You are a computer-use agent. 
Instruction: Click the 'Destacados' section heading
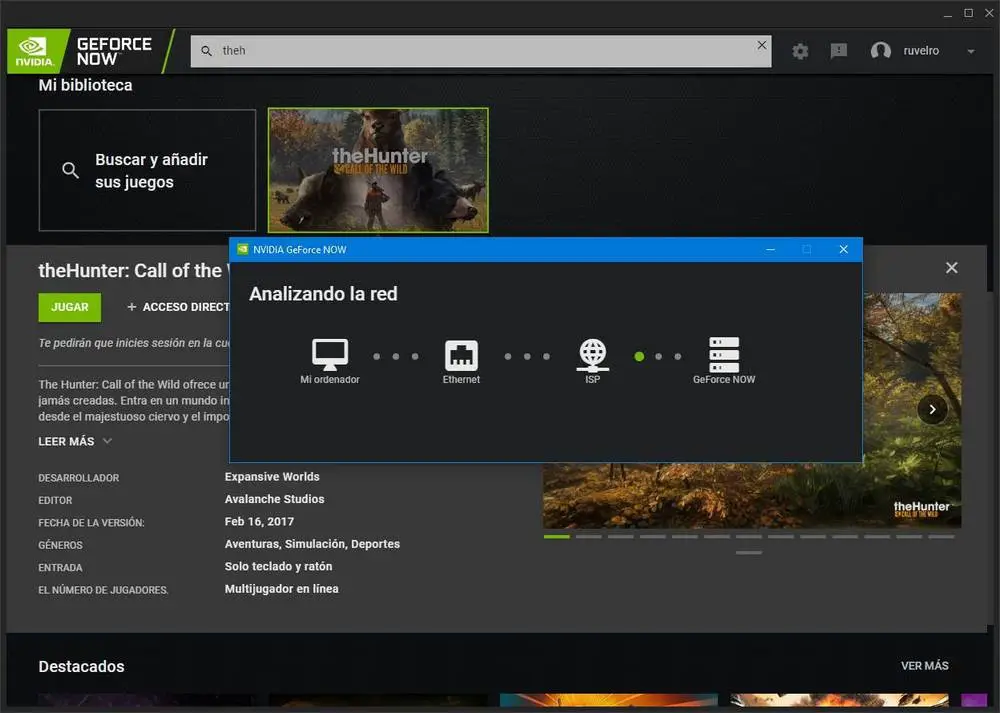(82, 666)
